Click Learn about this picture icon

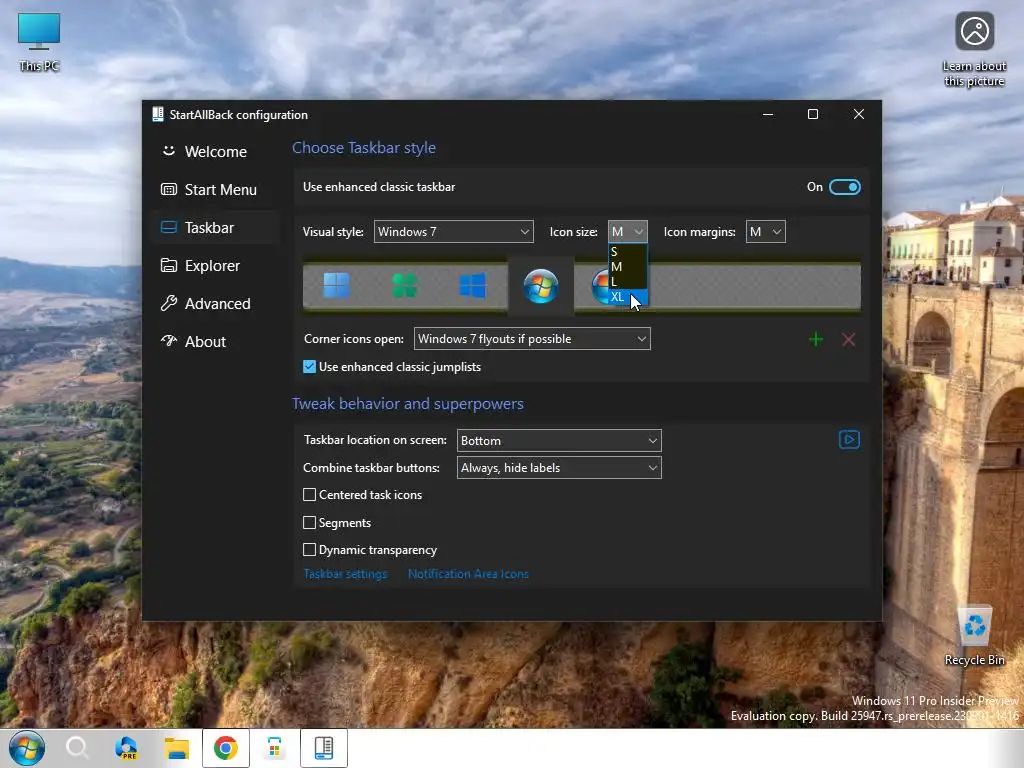click(974, 50)
